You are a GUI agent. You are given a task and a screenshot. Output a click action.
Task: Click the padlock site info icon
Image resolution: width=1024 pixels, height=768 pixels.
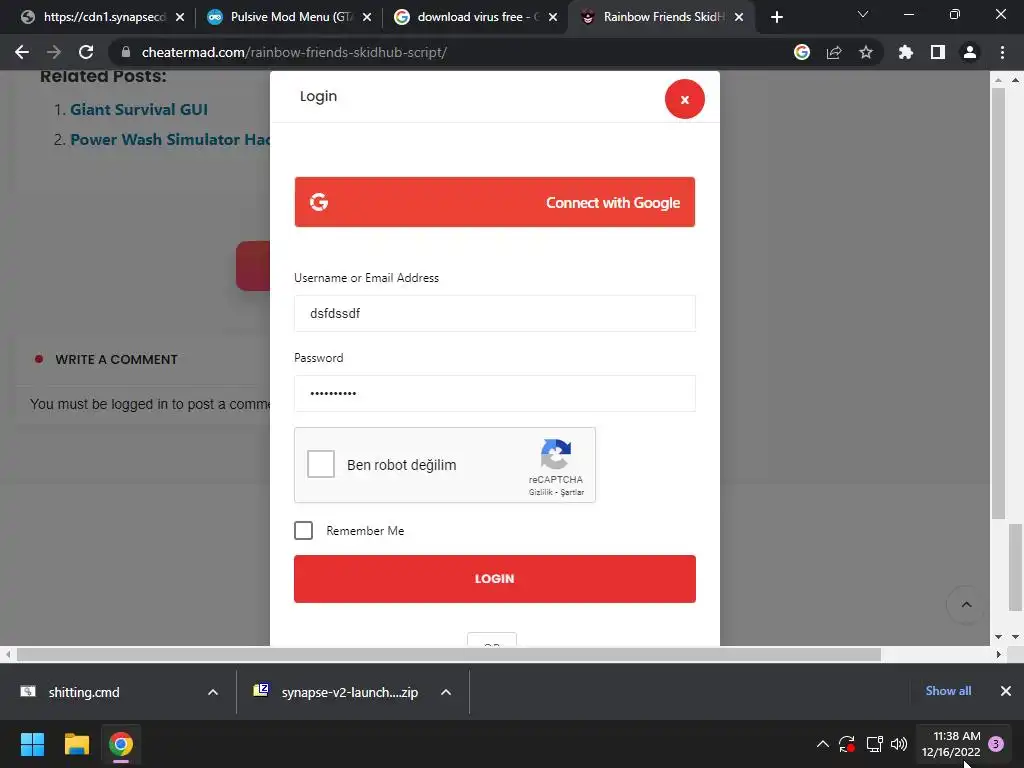pos(126,52)
